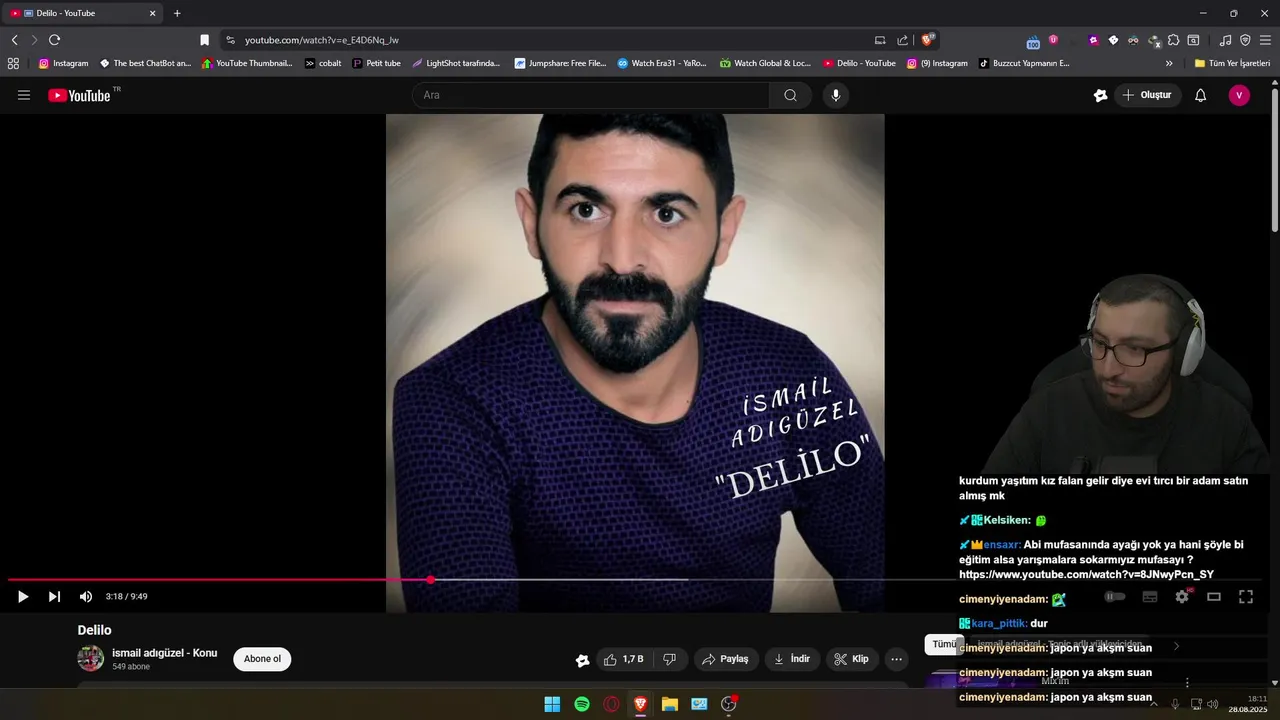Enter fullscreen mode

coord(1246,596)
